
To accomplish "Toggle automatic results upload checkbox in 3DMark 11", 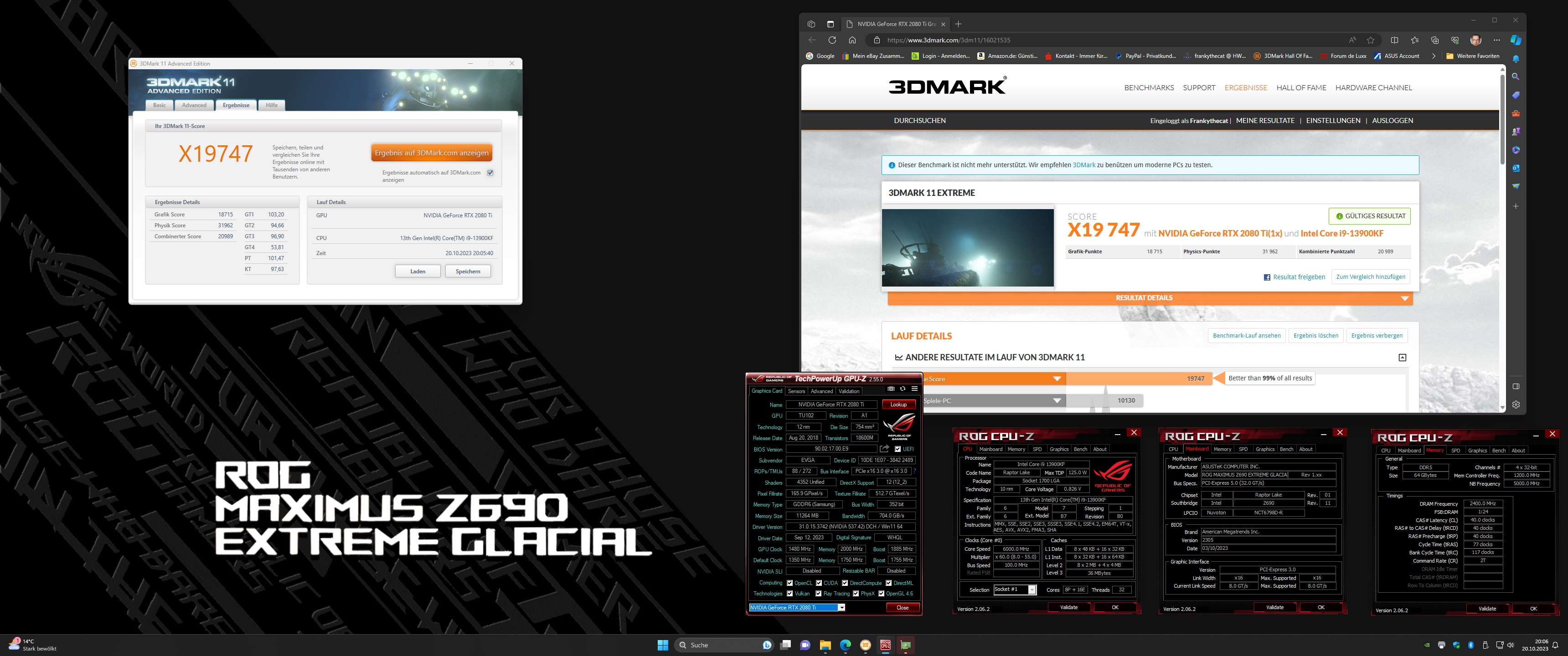I will 490,173.
